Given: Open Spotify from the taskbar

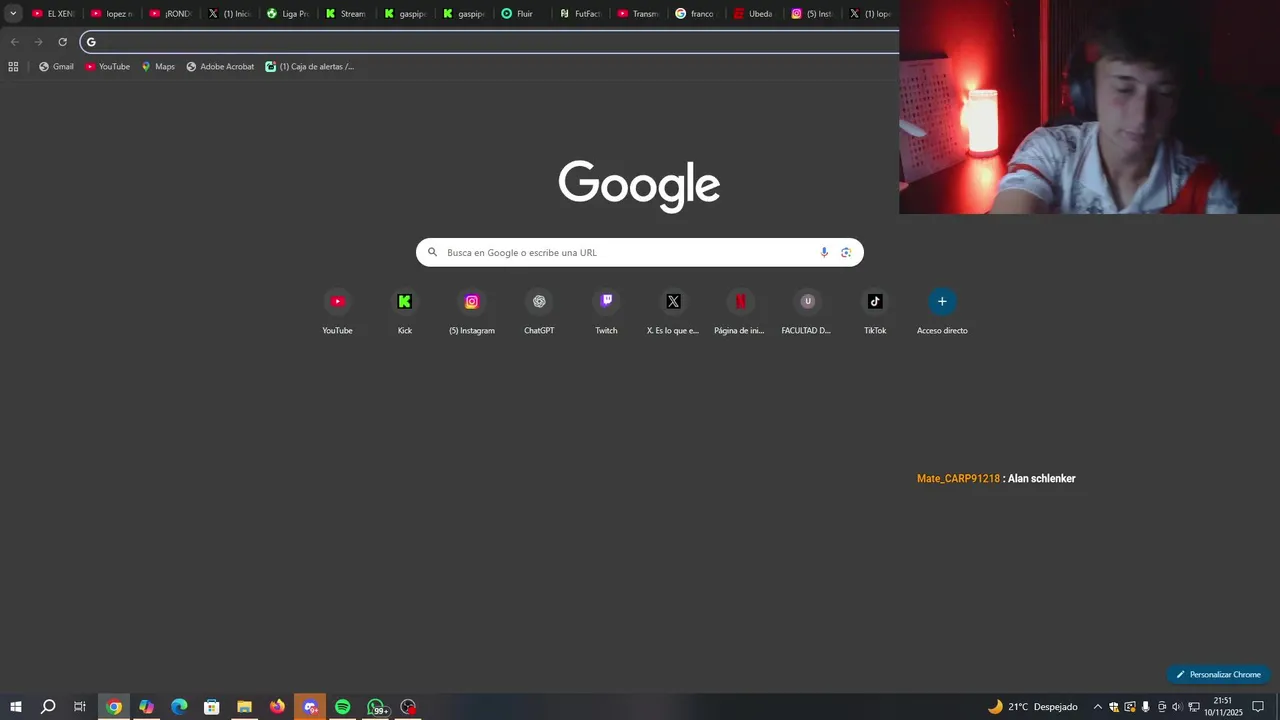Looking at the screenshot, I should [342, 707].
